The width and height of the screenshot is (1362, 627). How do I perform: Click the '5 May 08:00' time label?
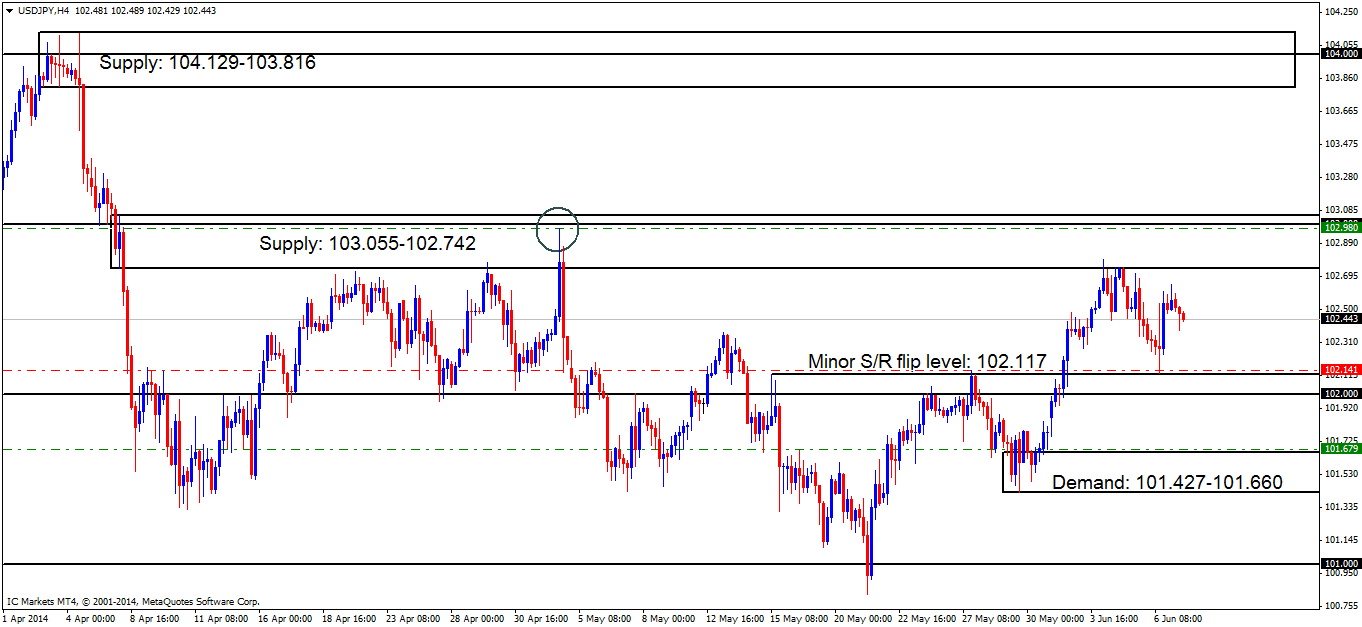(605, 619)
